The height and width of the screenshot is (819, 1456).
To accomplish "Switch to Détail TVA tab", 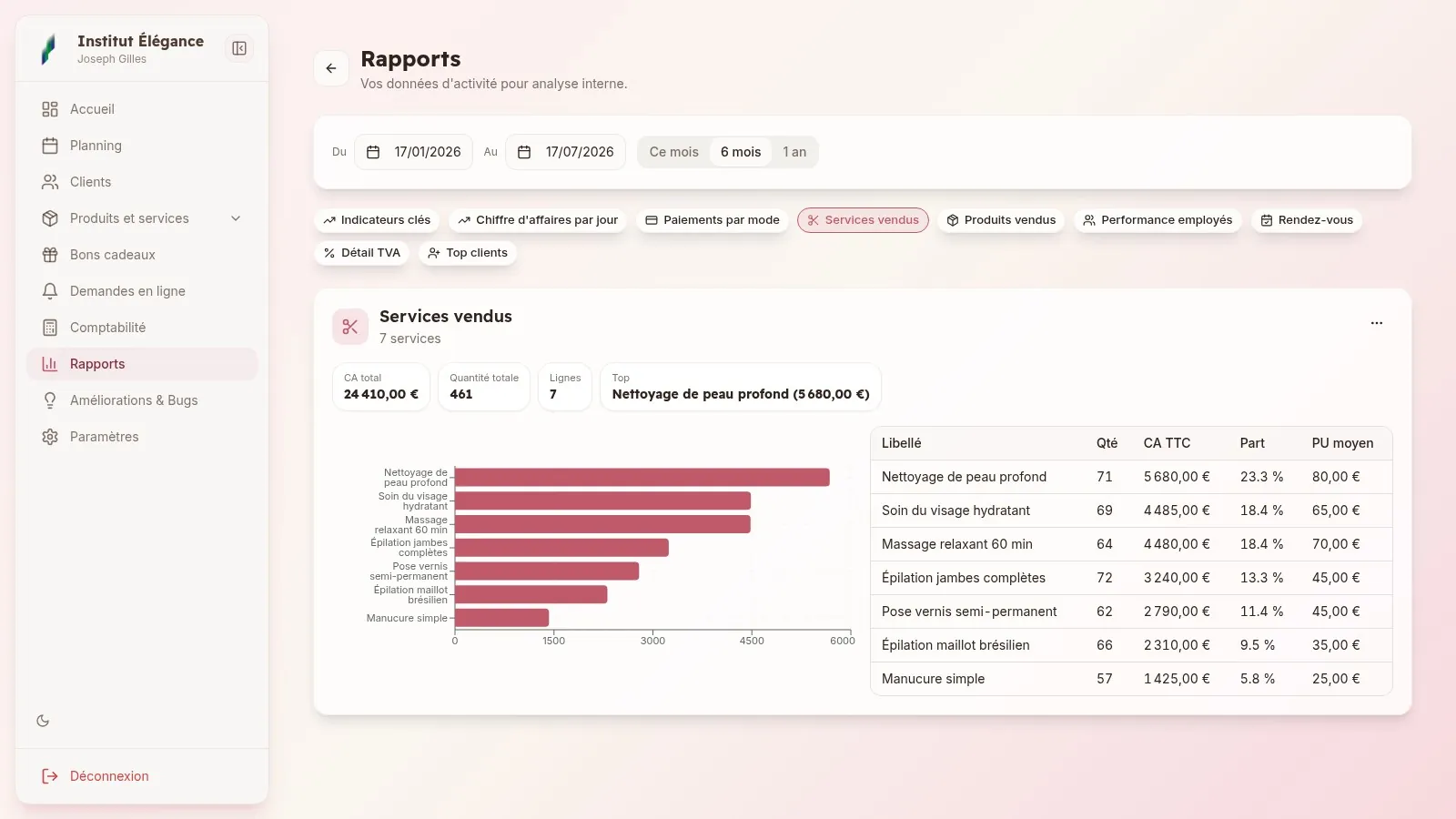I will coord(362,253).
